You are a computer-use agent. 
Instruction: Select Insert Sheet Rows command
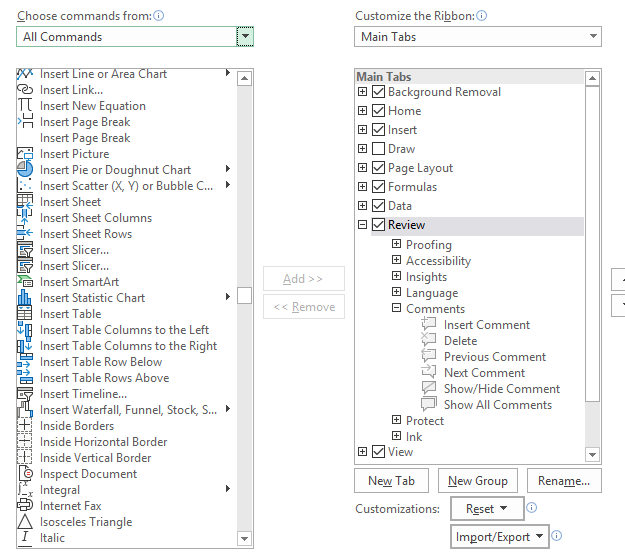click(86, 234)
